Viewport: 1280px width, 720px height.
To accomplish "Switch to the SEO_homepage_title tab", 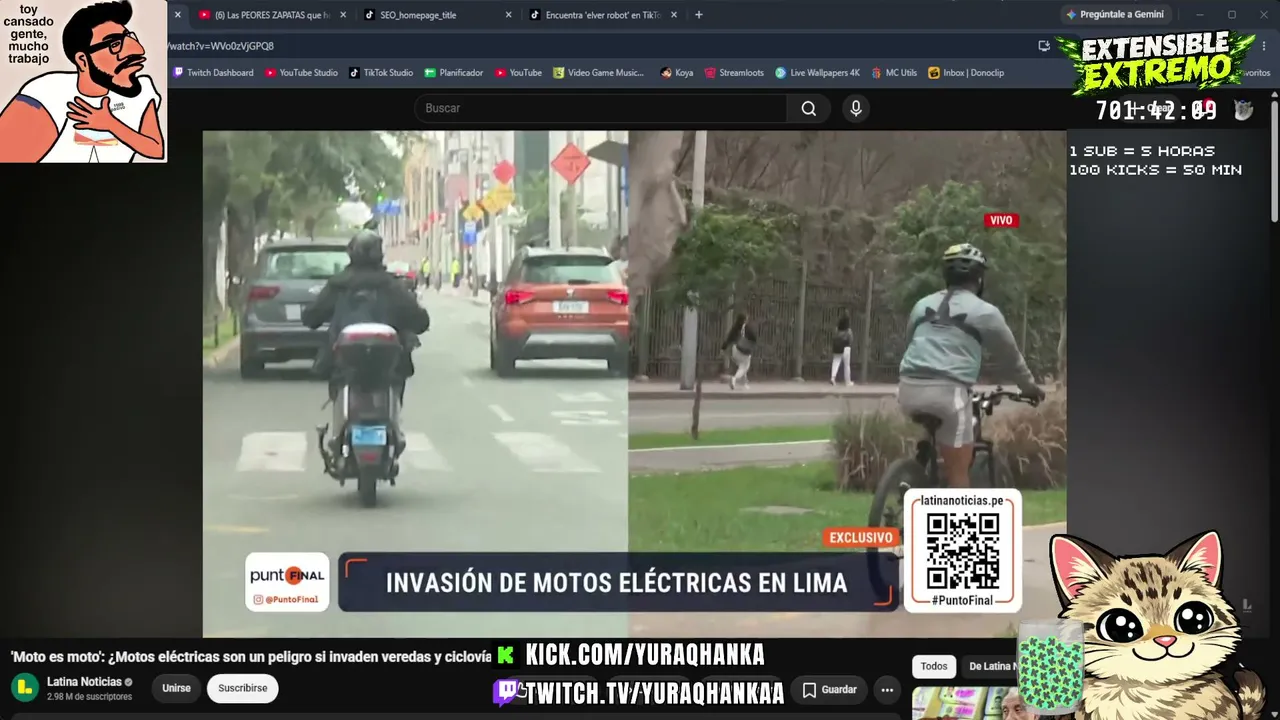I will tap(437, 15).
